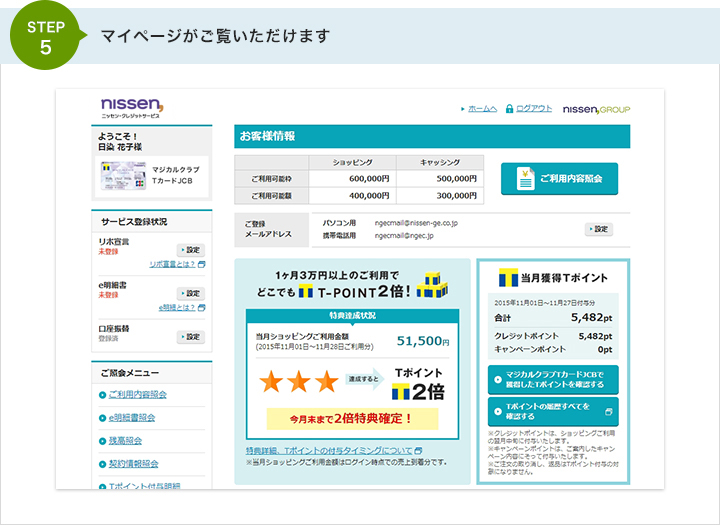The image size is (720, 525).
Task: Click mobile email ngecmail@ngec.jp
Action: point(404,236)
